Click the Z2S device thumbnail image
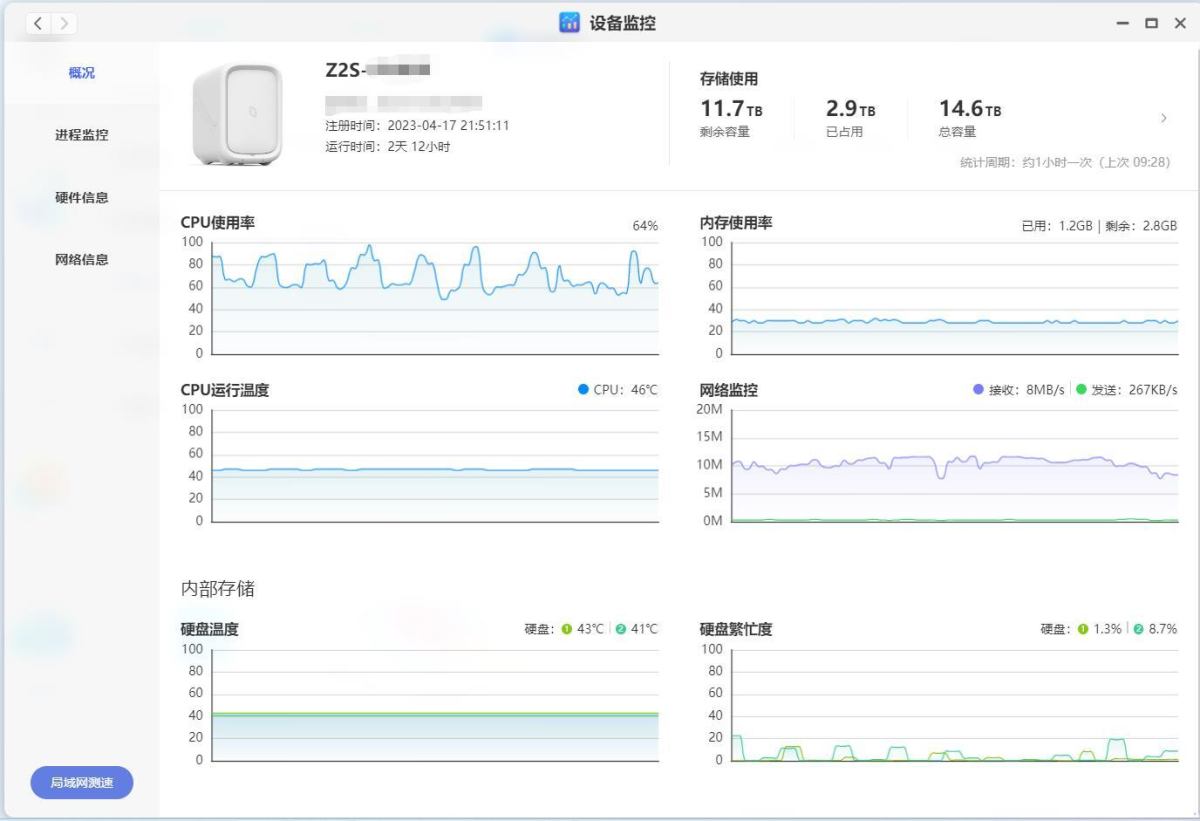 [237, 113]
